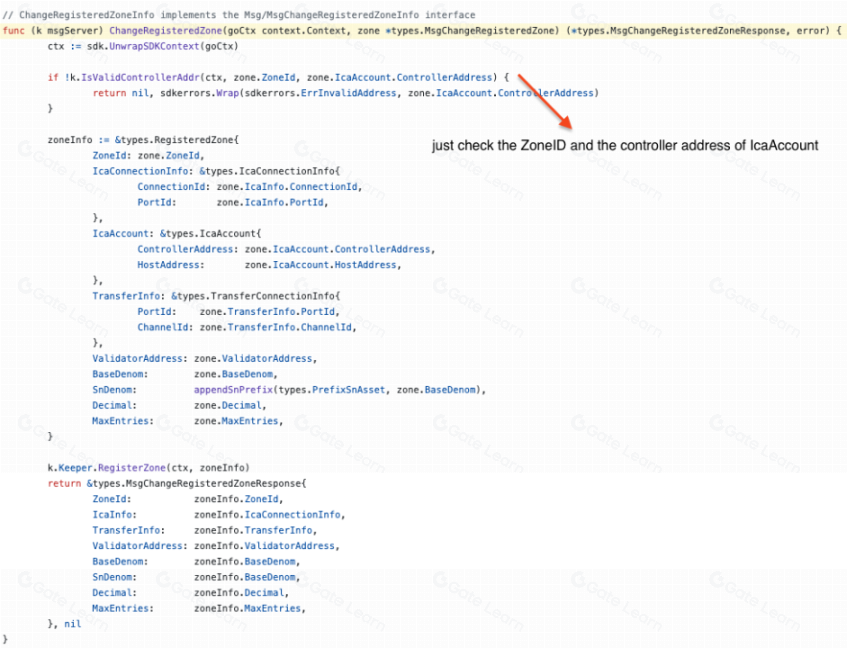Screen dimensions: 847x648
Task: Click 'zone.MaxEntries' value
Action: click(x=236, y=421)
